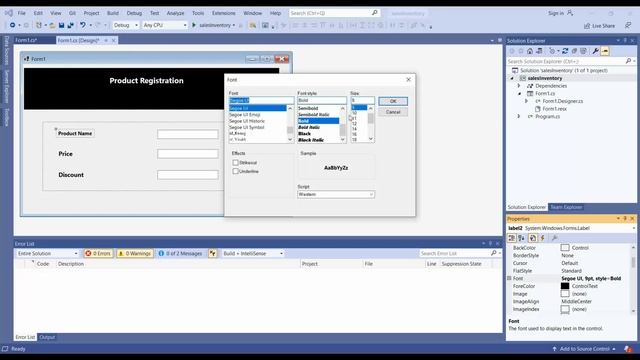Click the Switch Views icon in Solution Explorer
This screenshot has width=640, height=360.
pos(539,51)
